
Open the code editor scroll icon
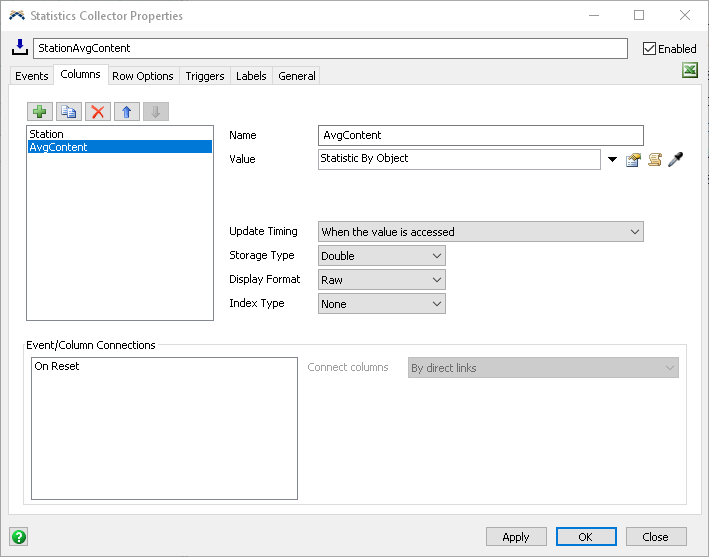point(654,159)
